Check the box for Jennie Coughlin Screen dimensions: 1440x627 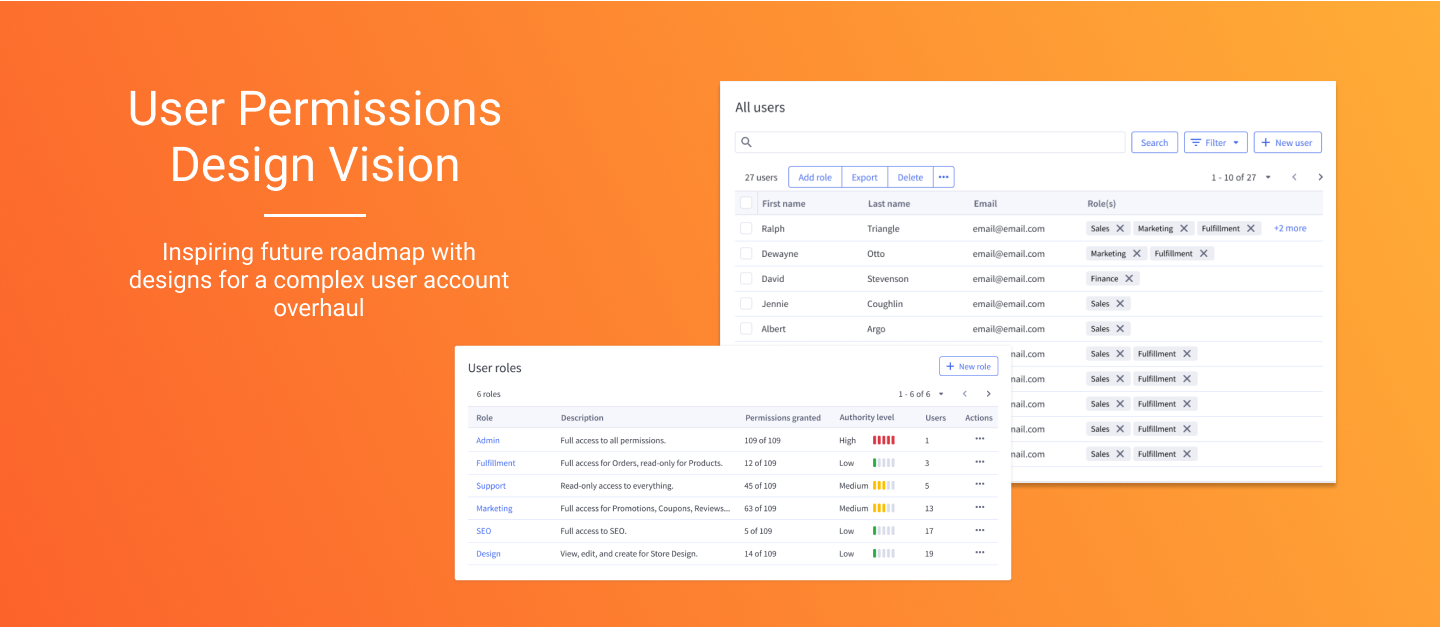pyautogui.click(x=746, y=303)
